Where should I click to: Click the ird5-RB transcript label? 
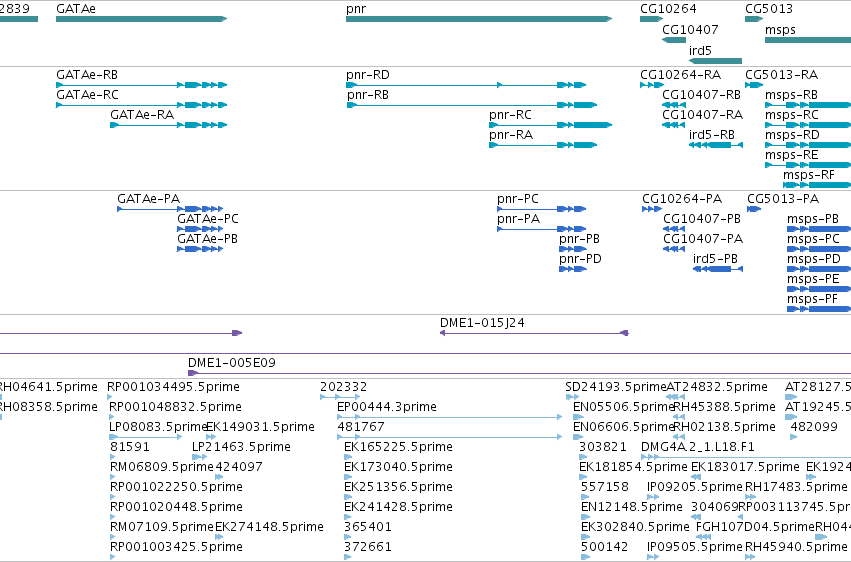tap(712, 135)
